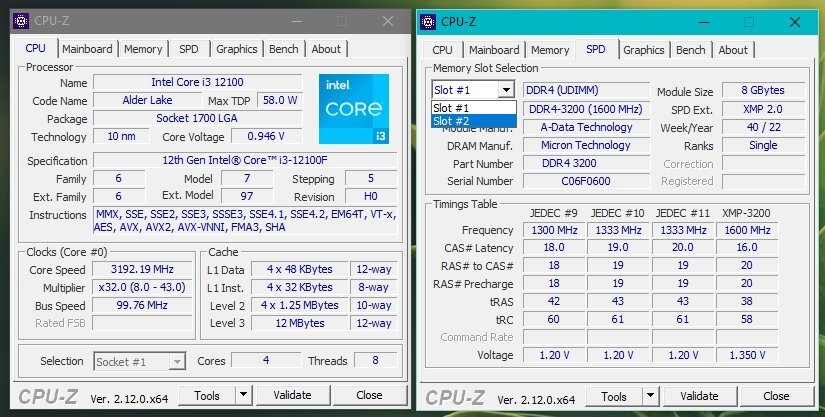Click the Validate button in the left window
The image size is (825, 417).
pyautogui.click(x=293, y=395)
